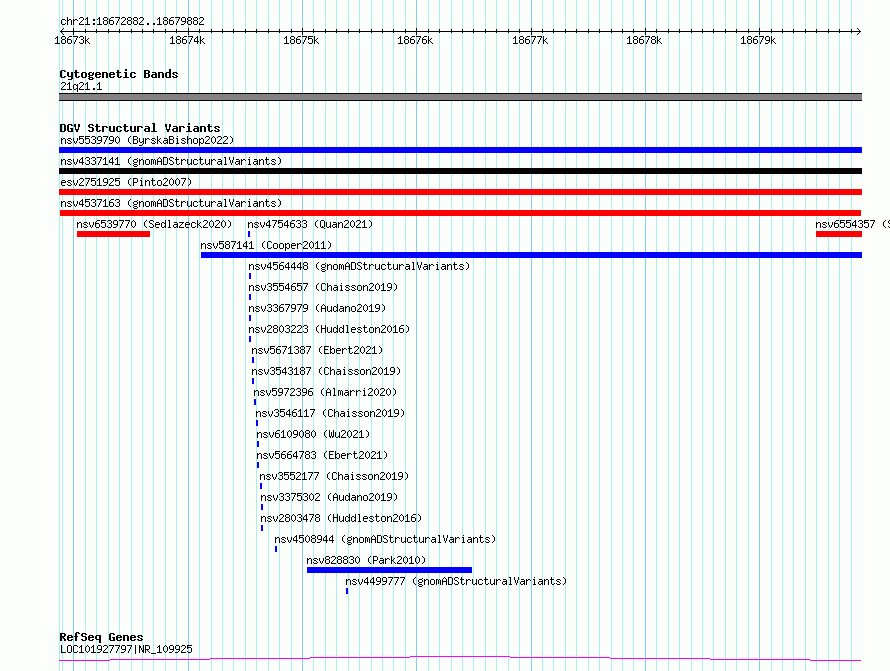Open nsv3552177 (Chaisson2019) entry
890x671 pixels.
(334, 476)
